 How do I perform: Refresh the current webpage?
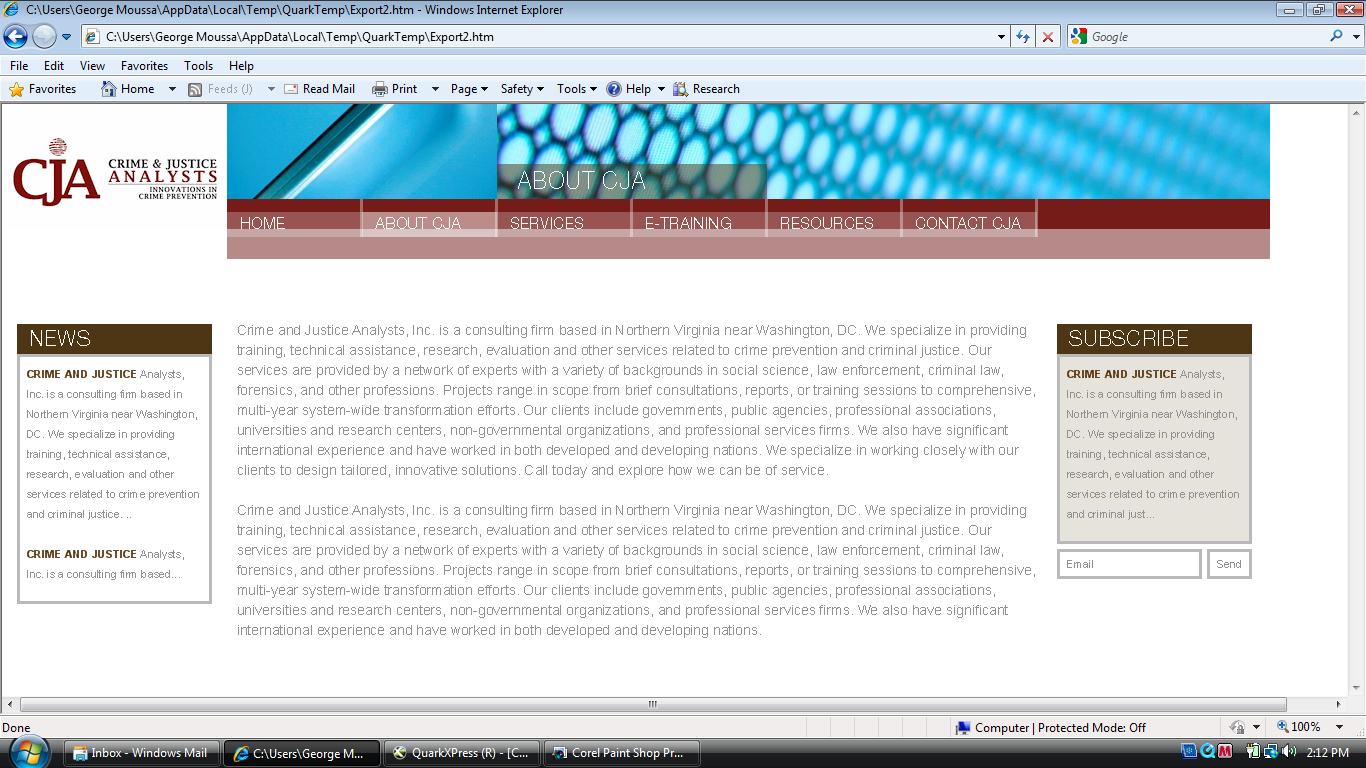1022,36
